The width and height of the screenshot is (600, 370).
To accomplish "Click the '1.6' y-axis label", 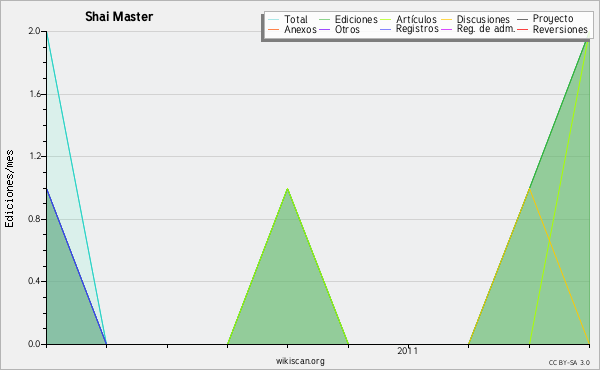I will 34,94.
